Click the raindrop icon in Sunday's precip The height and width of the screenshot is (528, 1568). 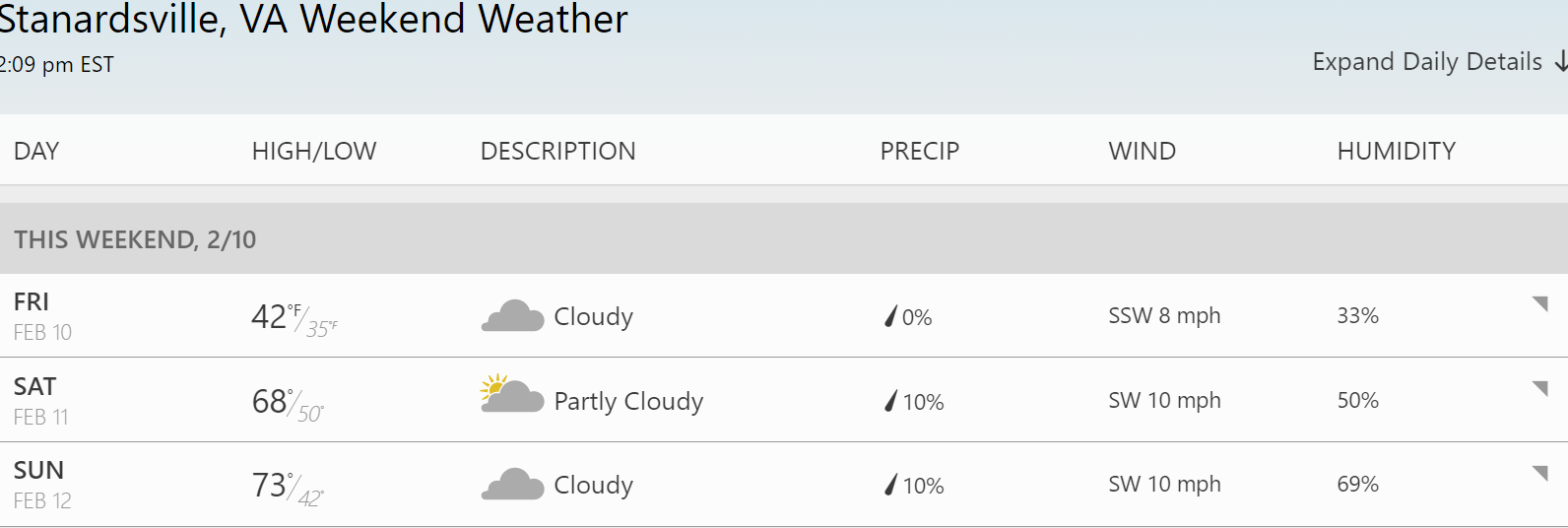[891, 485]
